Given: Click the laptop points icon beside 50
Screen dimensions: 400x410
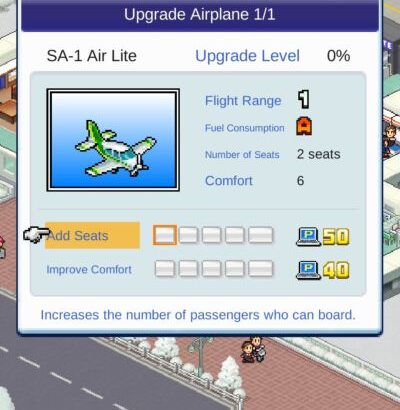Looking at the screenshot, I should [308, 236].
